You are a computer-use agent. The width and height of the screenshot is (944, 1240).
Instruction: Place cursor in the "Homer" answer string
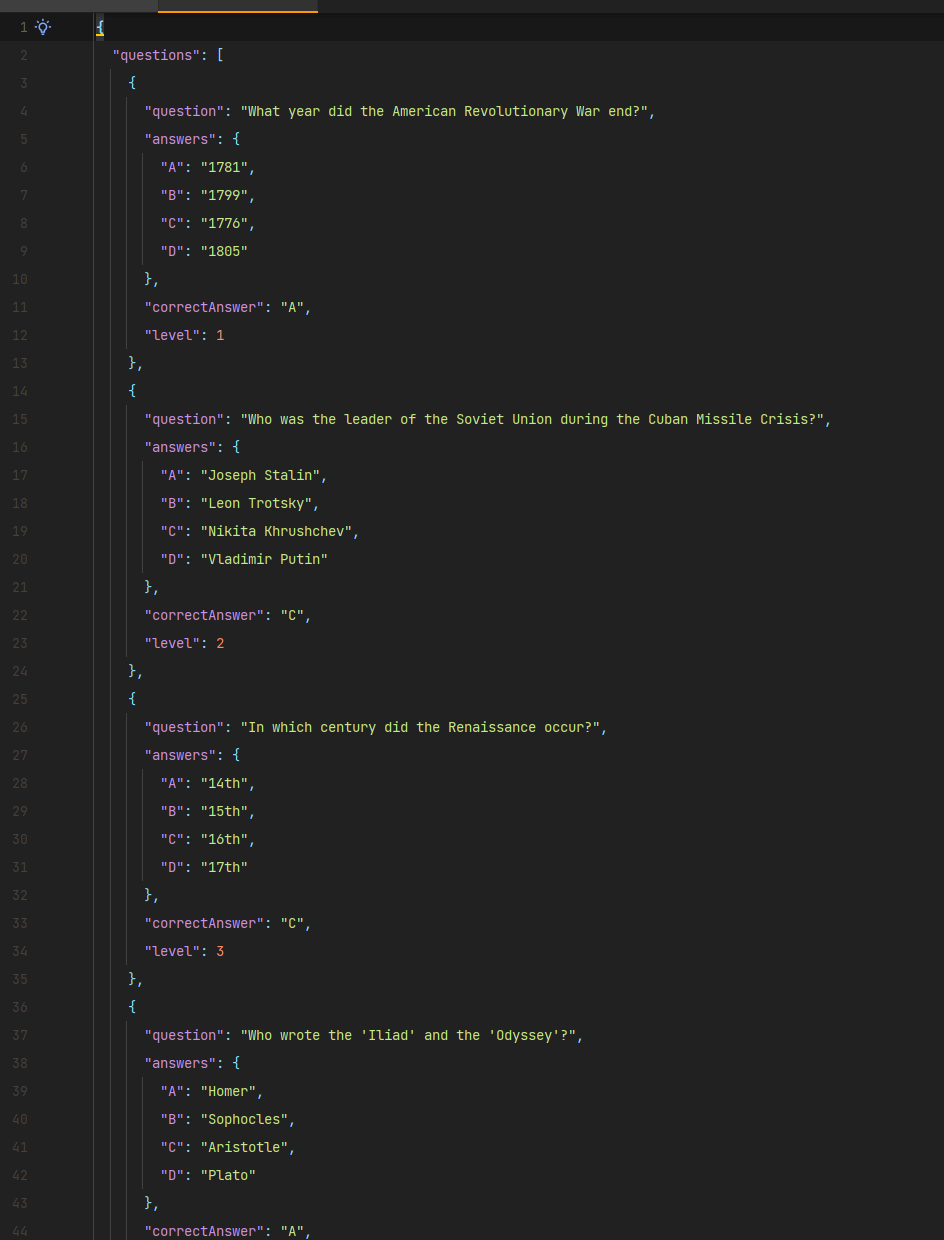tap(228, 1091)
